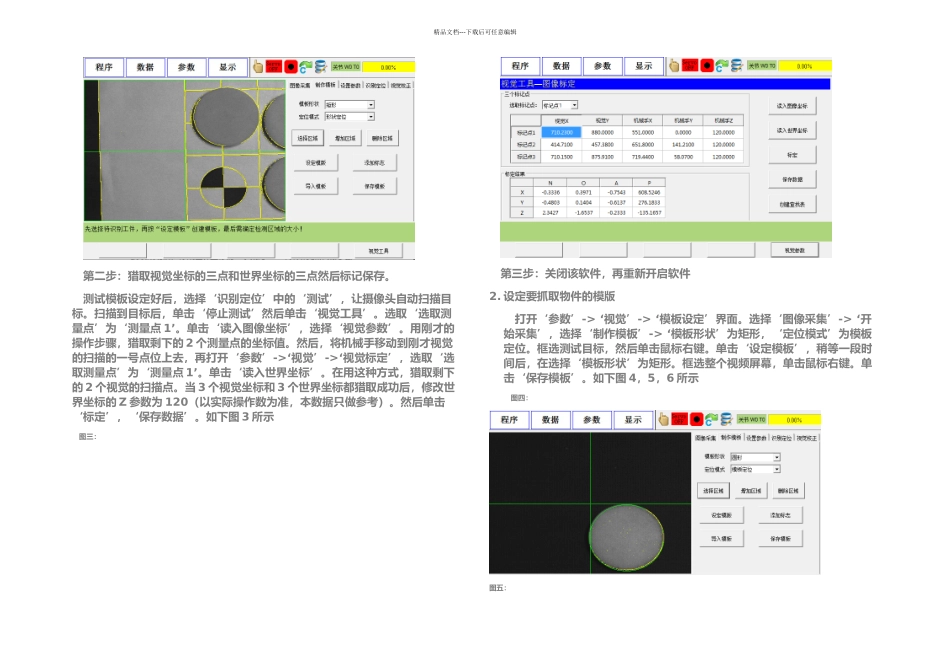This screenshot has width=950, height=672.
Task: Switch to 识别定位 tab in black camera-view screenshot
Action: point(781,437)
